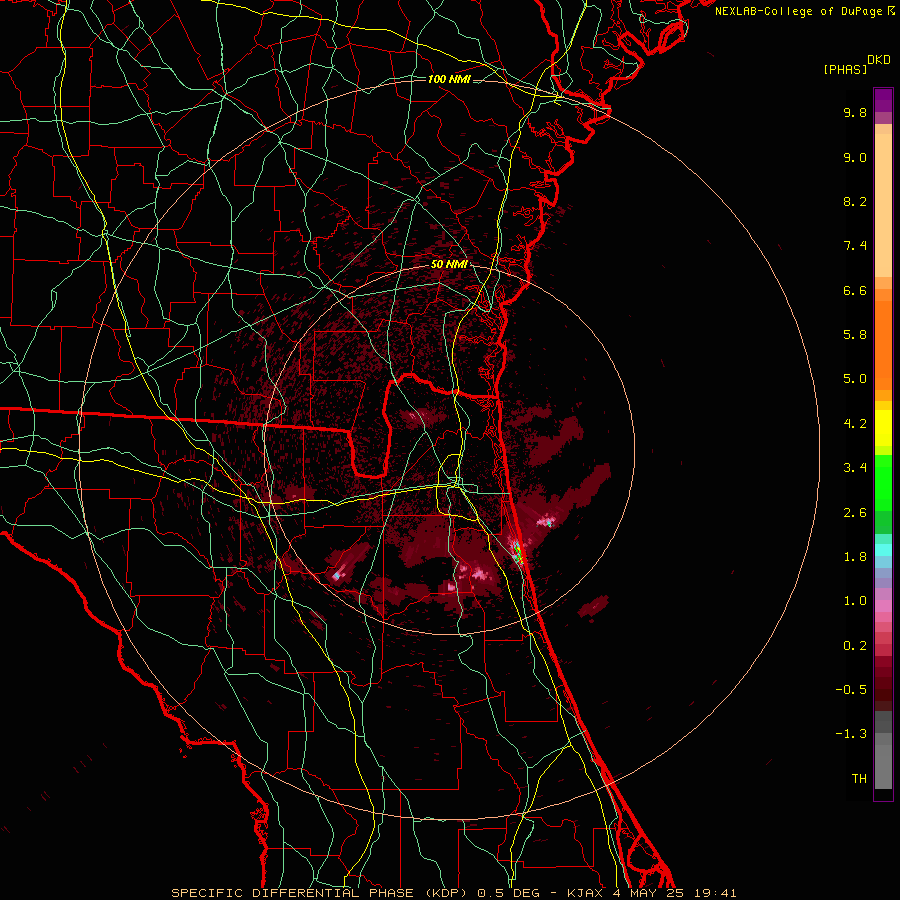This screenshot has width=900, height=900.
Task: Click the KJAX radar site identifier in caption
Action: click(586, 893)
